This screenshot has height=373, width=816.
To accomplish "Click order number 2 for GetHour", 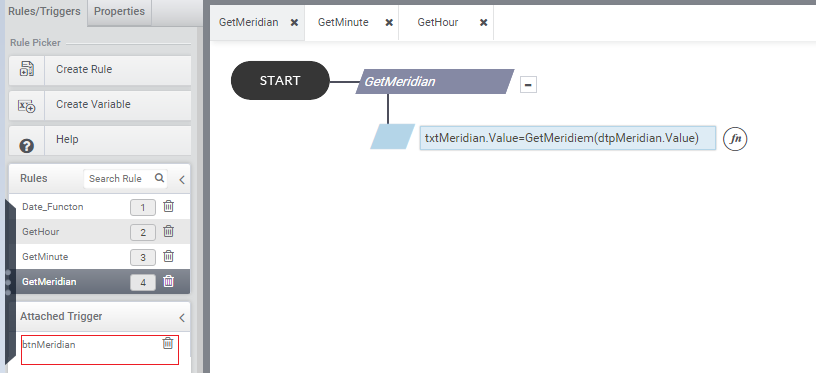I will coord(143,233).
